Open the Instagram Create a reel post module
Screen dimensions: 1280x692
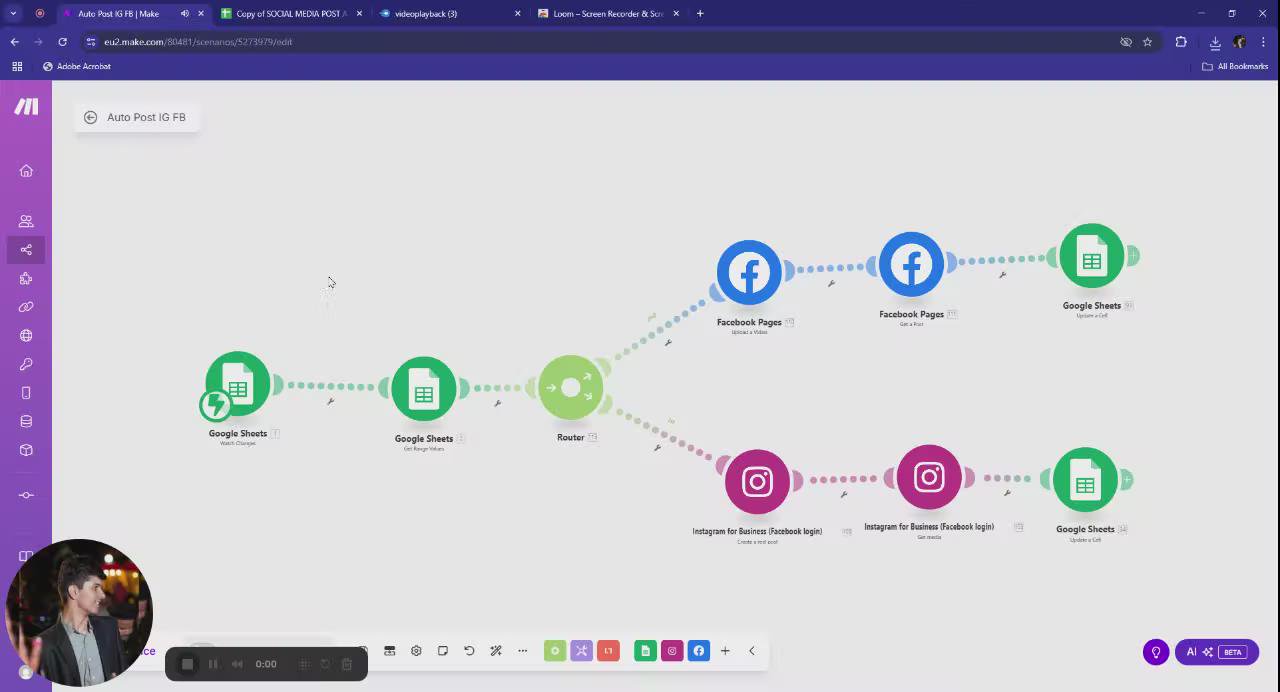pyautogui.click(x=757, y=482)
